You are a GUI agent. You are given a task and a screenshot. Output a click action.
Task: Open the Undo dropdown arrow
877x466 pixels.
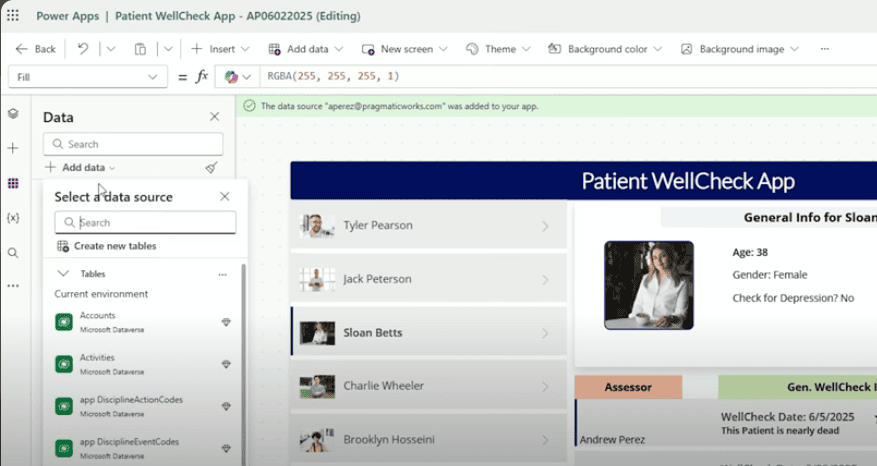pos(111,49)
